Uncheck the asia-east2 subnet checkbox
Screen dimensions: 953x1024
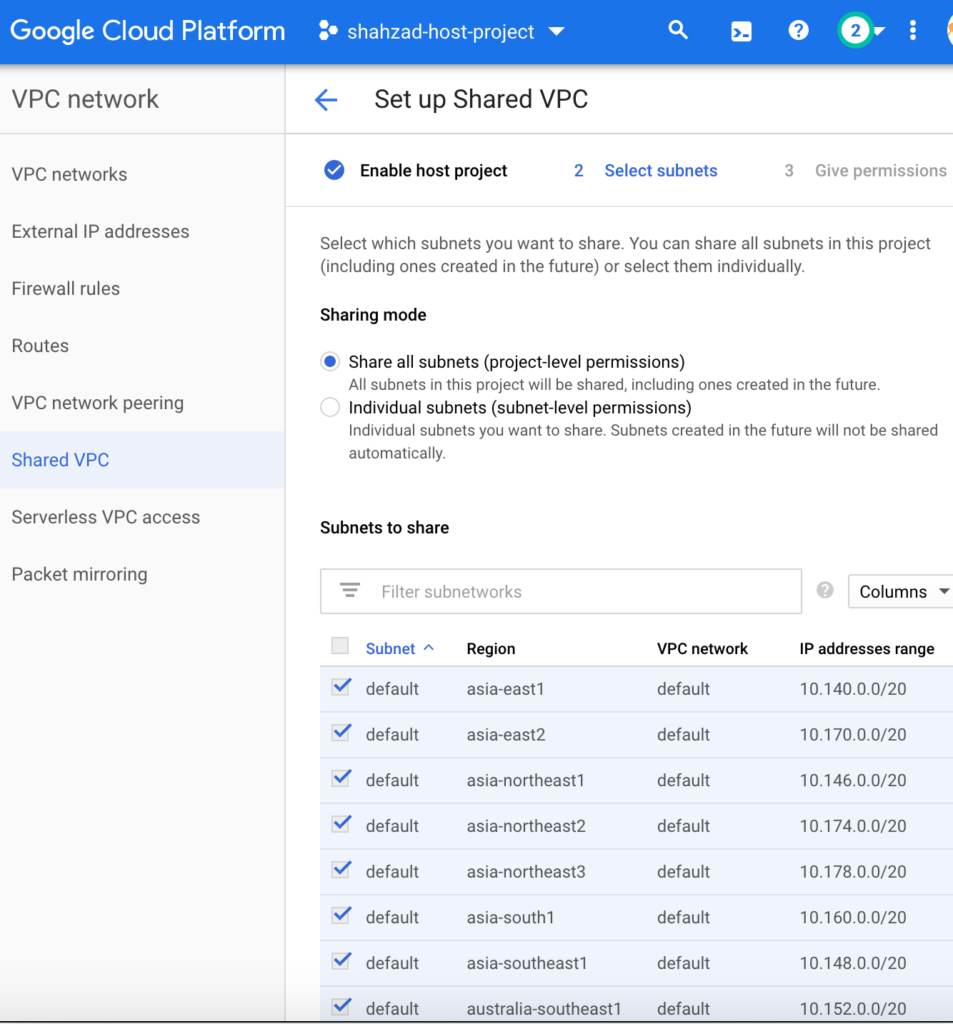341,733
